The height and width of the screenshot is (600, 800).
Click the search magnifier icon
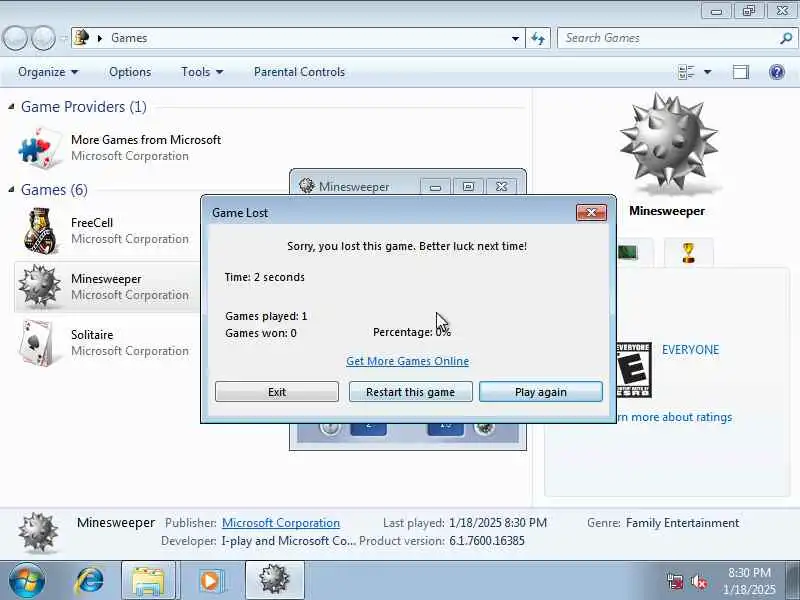[x=786, y=38]
